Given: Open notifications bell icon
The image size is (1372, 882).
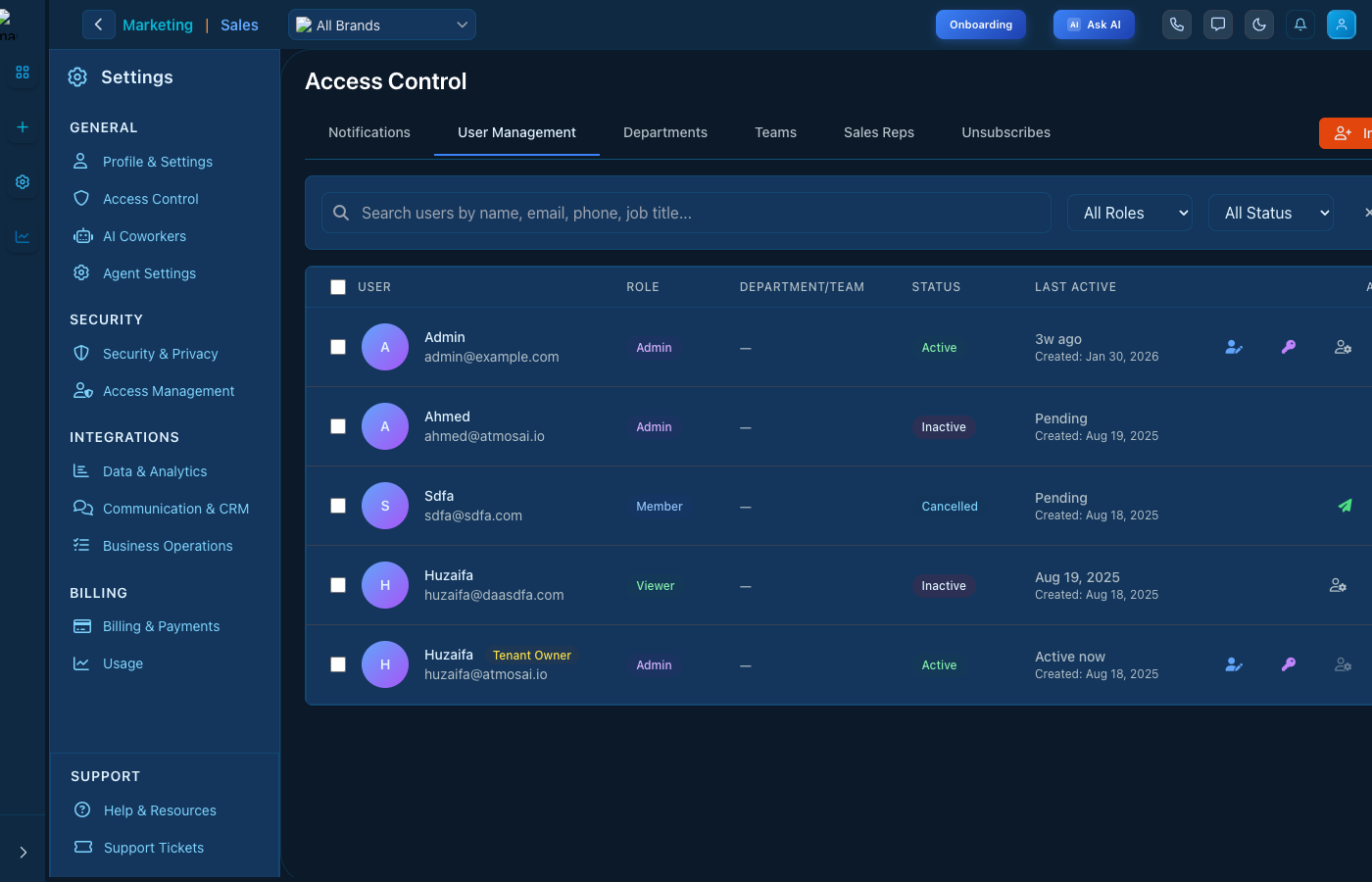Looking at the screenshot, I should coord(1300,24).
